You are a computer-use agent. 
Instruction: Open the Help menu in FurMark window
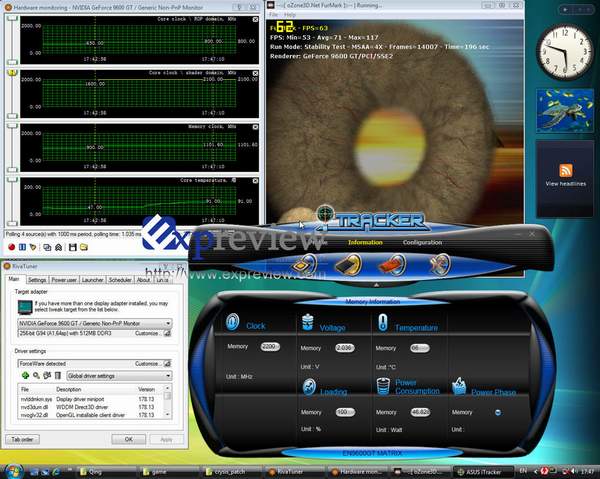(x=290, y=15)
